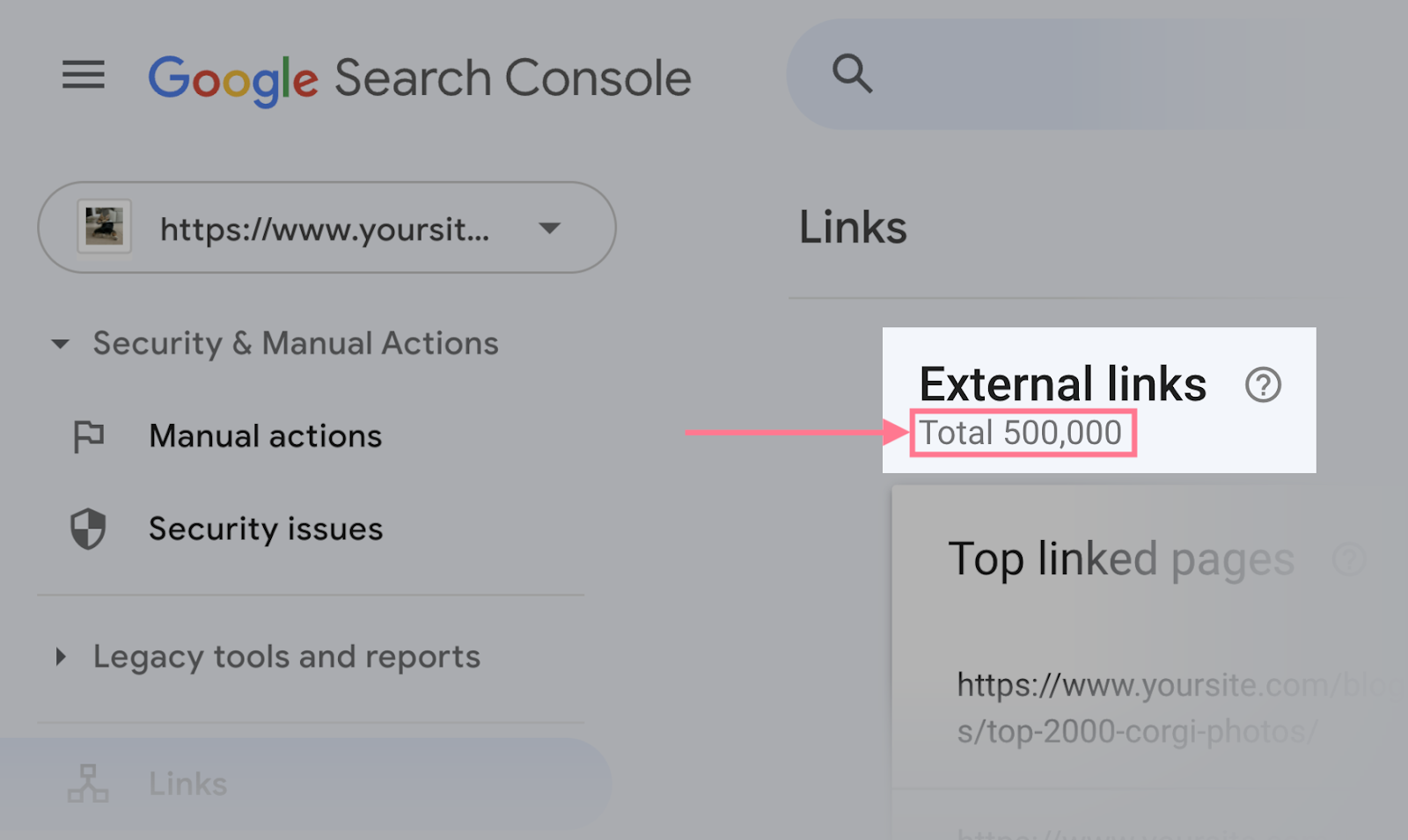Expand Legacy tools and reports

pos(61,656)
